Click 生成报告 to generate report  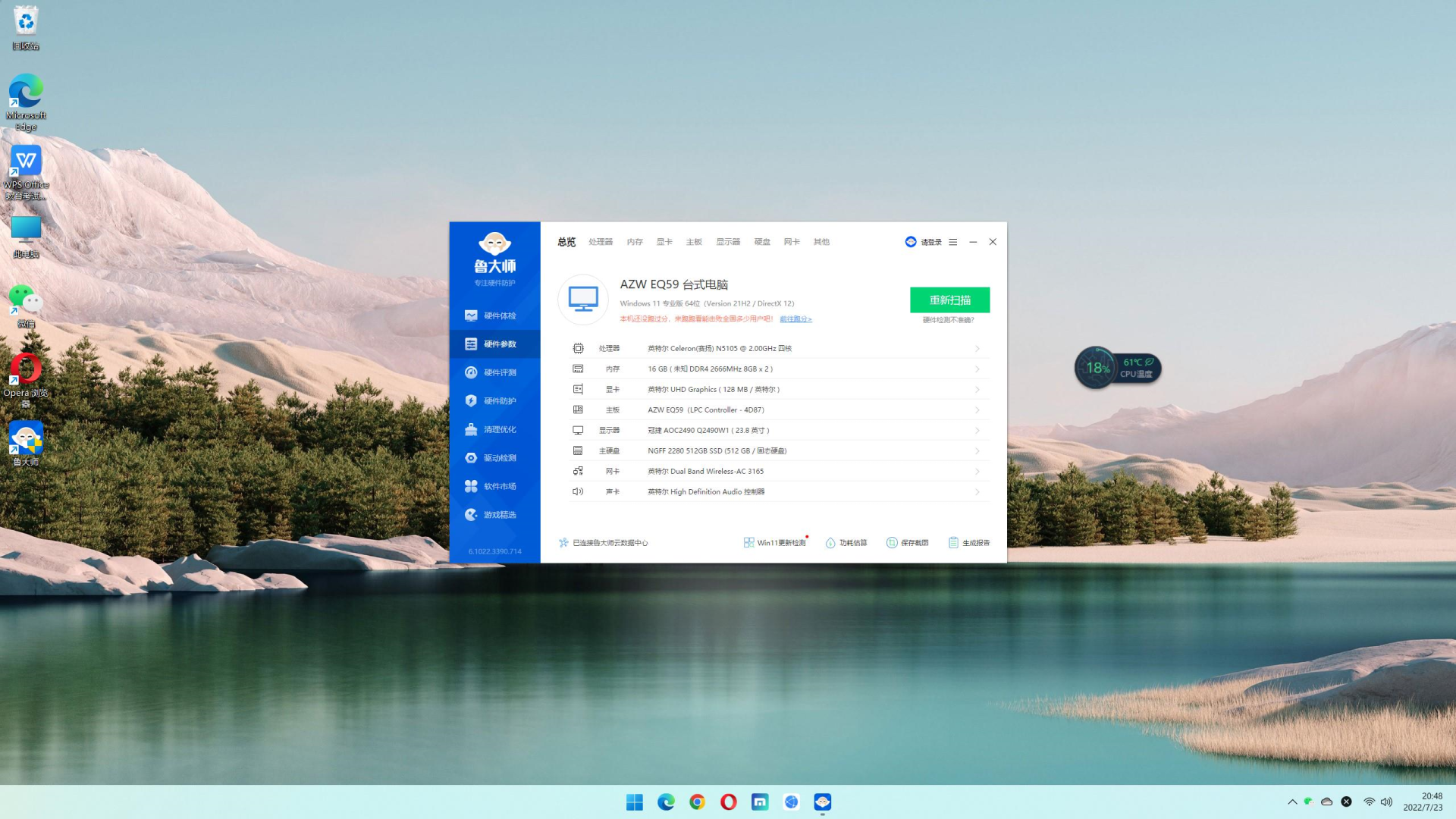tap(969, 543)
